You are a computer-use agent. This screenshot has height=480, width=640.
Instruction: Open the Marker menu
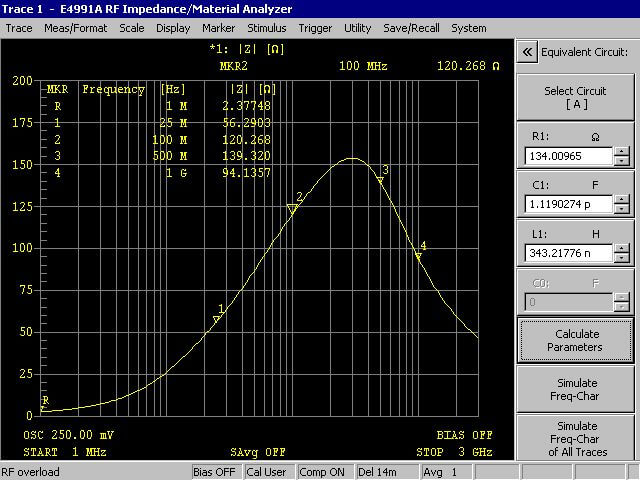pos(218,28)
